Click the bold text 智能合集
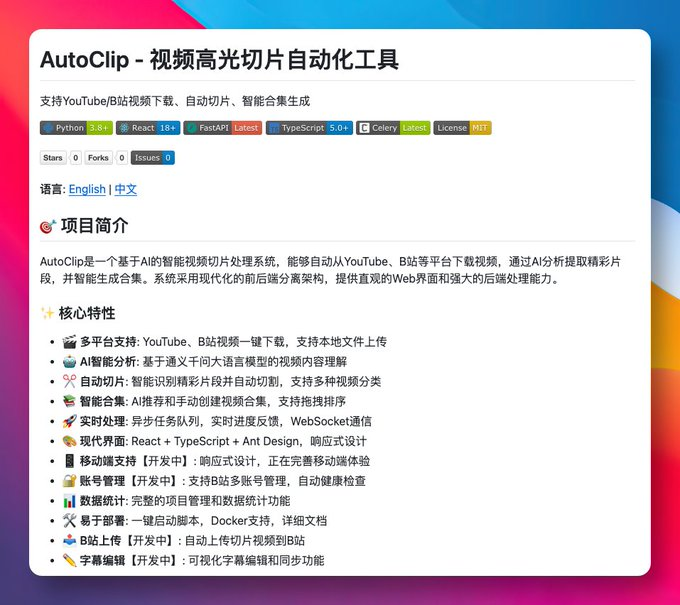 point(102,402)
